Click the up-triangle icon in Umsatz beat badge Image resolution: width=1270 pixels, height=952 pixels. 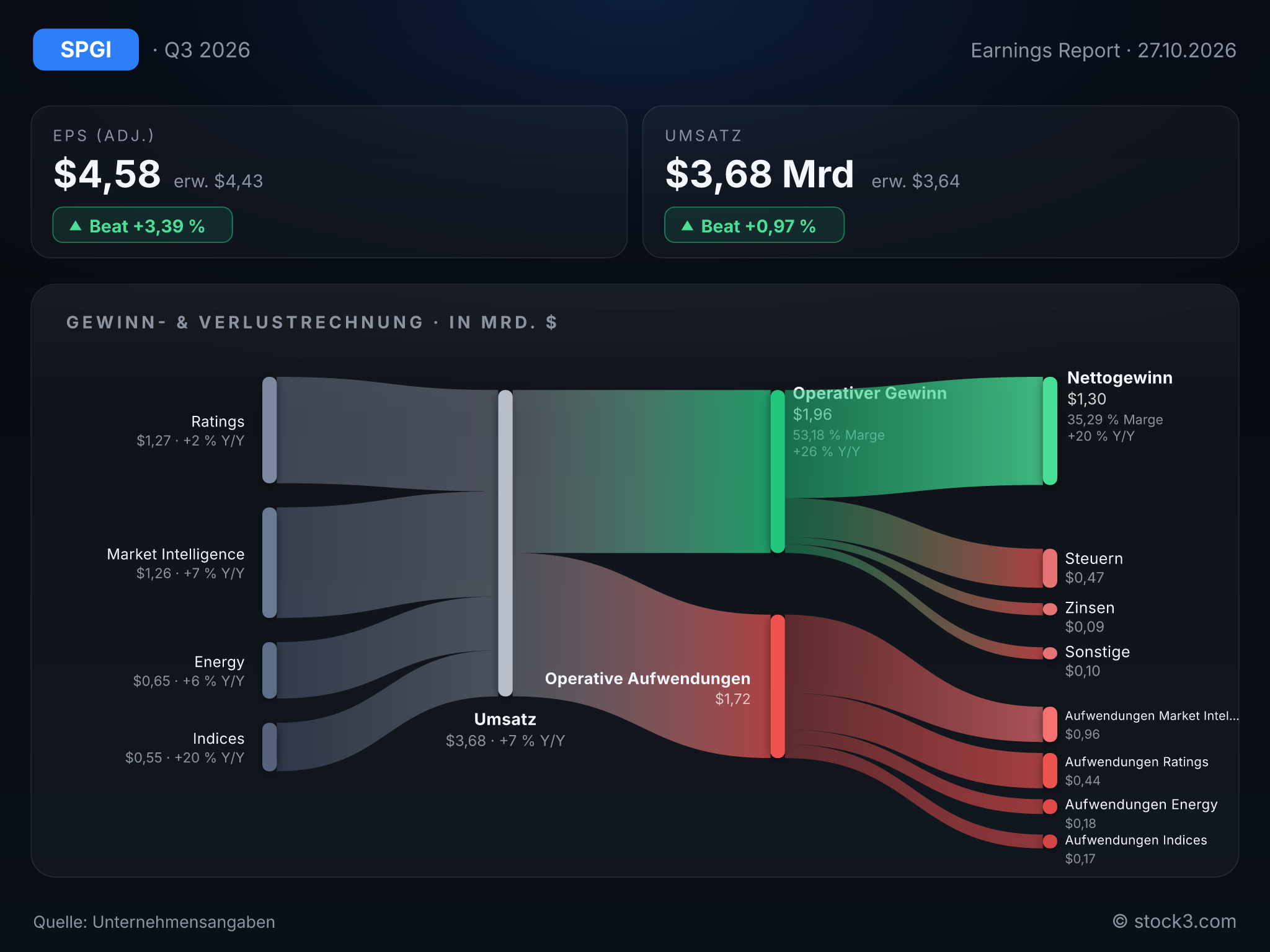click(687, 226)
